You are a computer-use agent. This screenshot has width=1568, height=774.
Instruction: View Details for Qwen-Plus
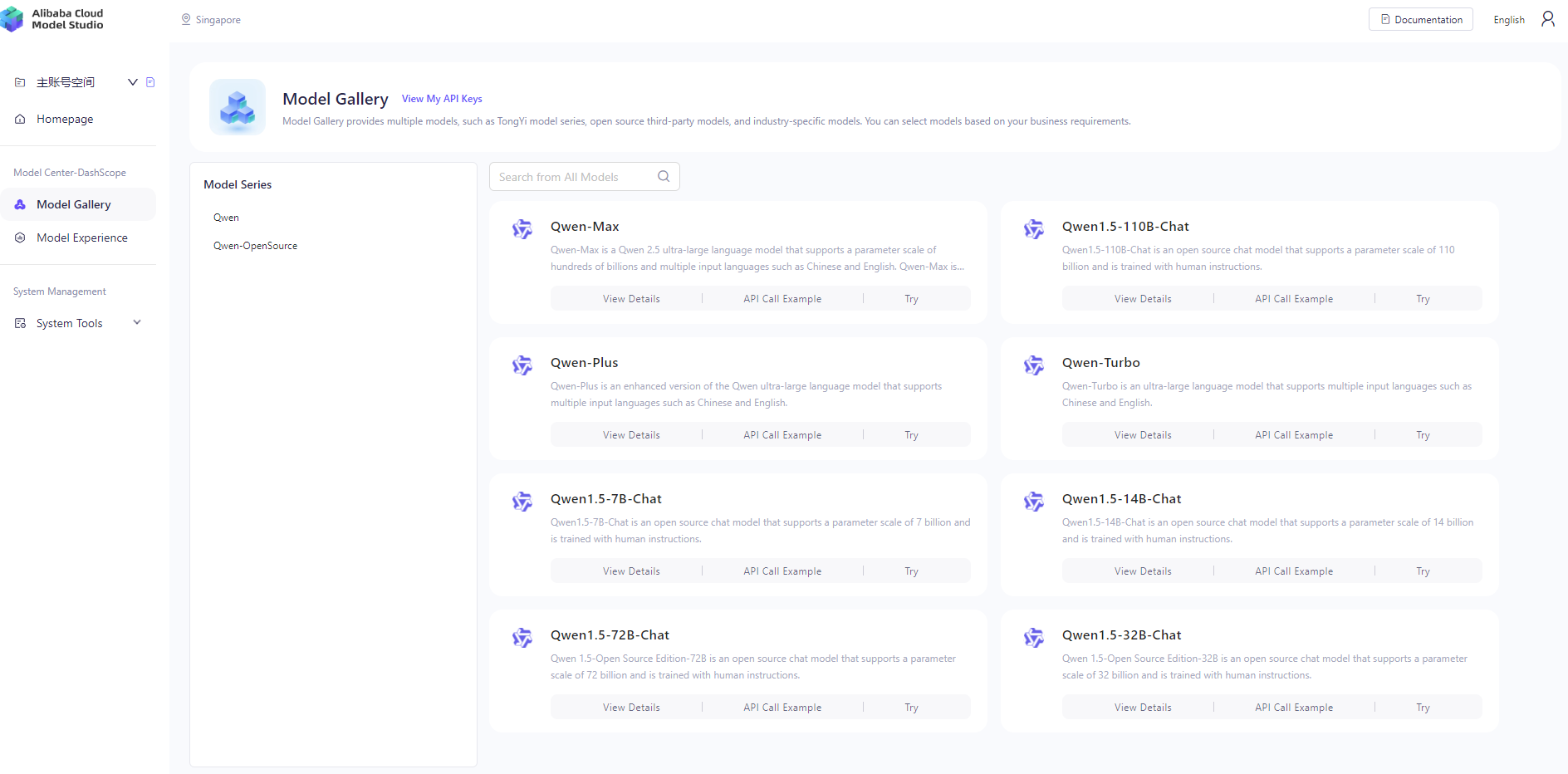[631, 435]
